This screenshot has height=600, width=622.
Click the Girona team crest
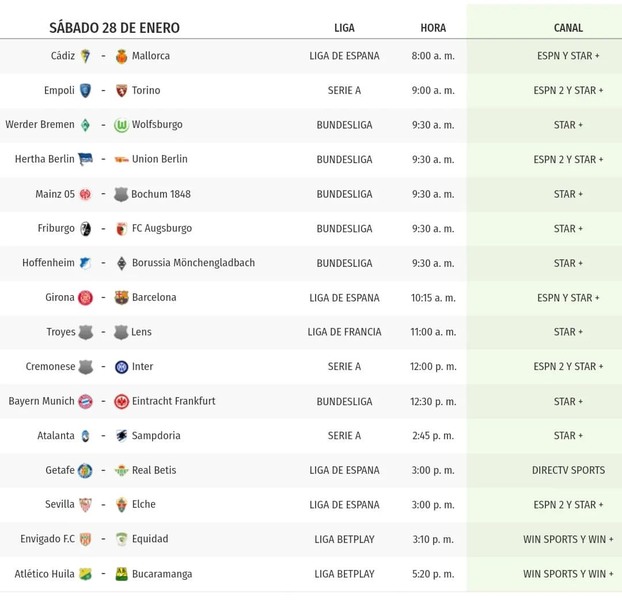(x=85, y=297)
